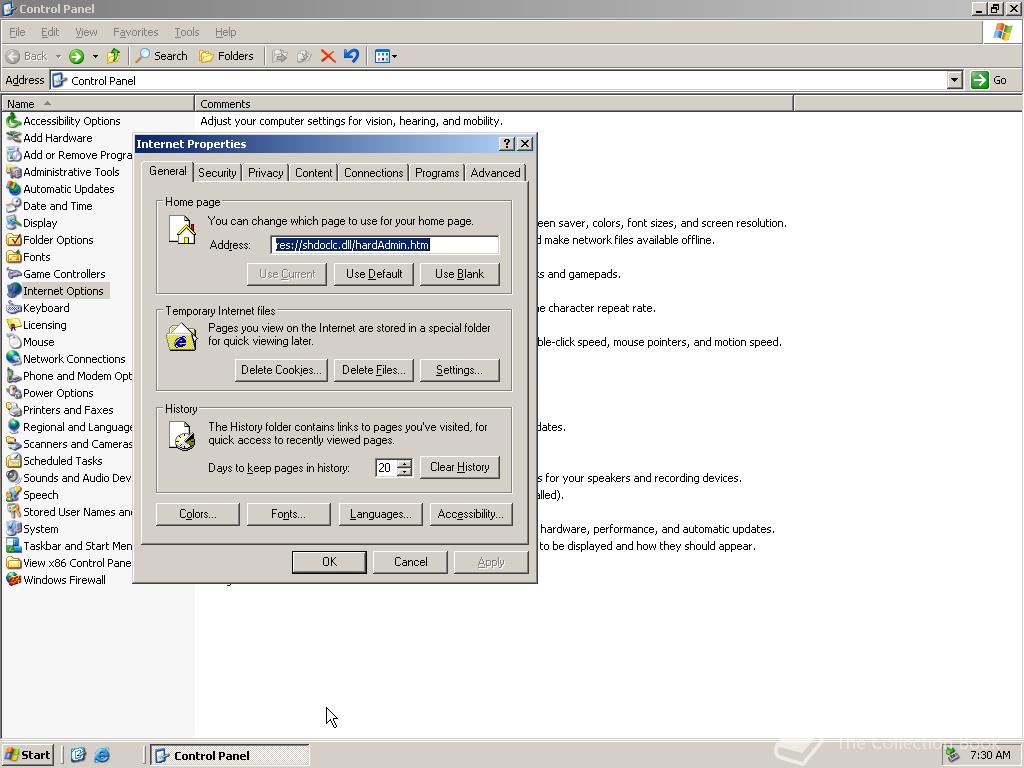Open the Start menu button
The image size is (1024, 768).
27,755
